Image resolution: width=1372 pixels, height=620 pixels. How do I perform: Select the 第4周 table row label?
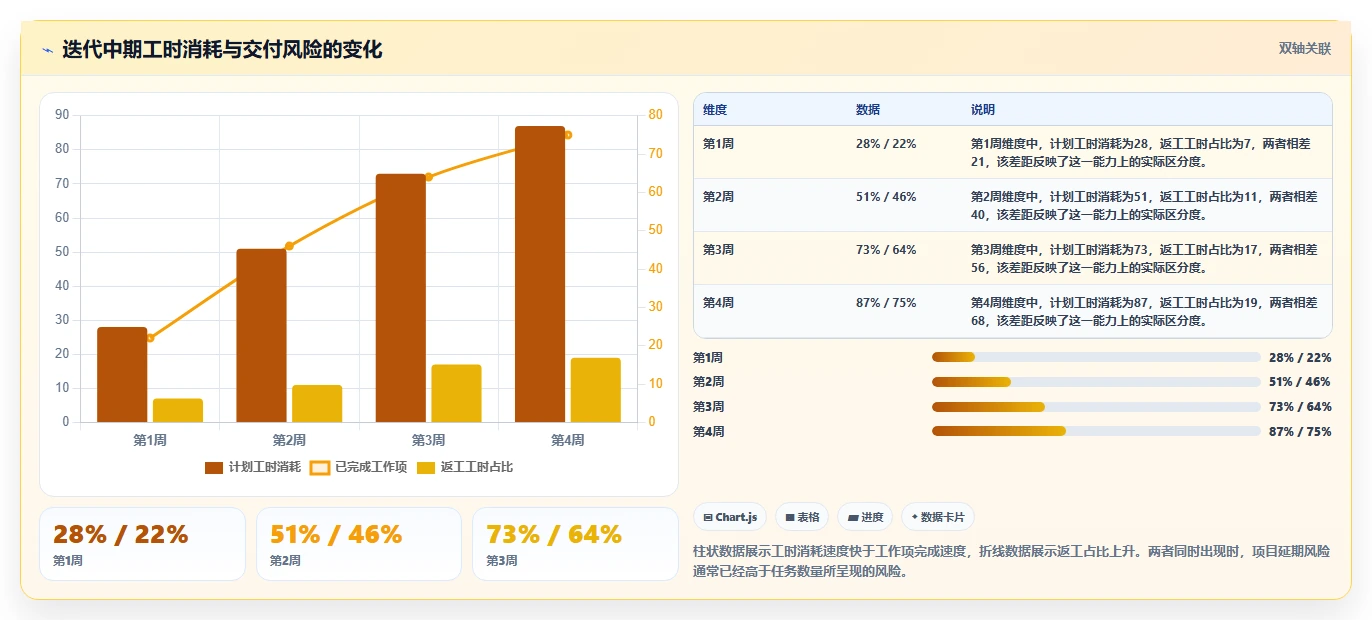point(718,303)
